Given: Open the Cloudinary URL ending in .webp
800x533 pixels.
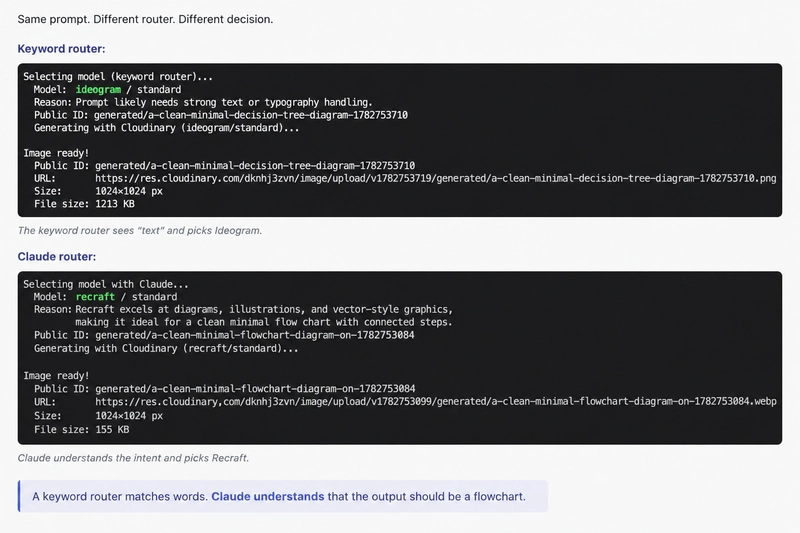Looking at the screenshot, I should (436, 402).
